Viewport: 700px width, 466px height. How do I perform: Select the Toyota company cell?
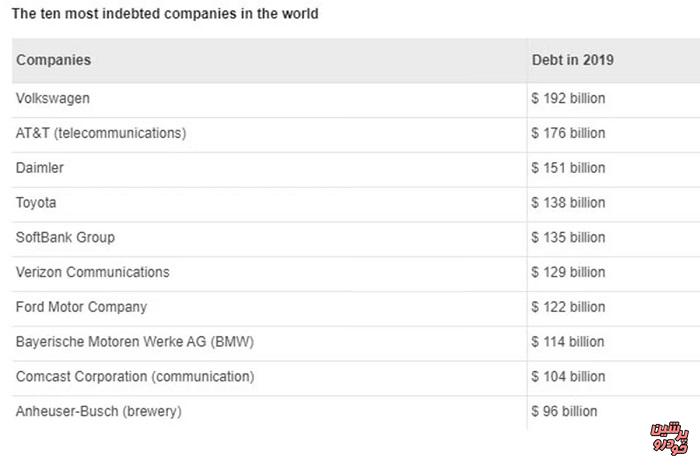pyautogui.click(x=36, y=203)
